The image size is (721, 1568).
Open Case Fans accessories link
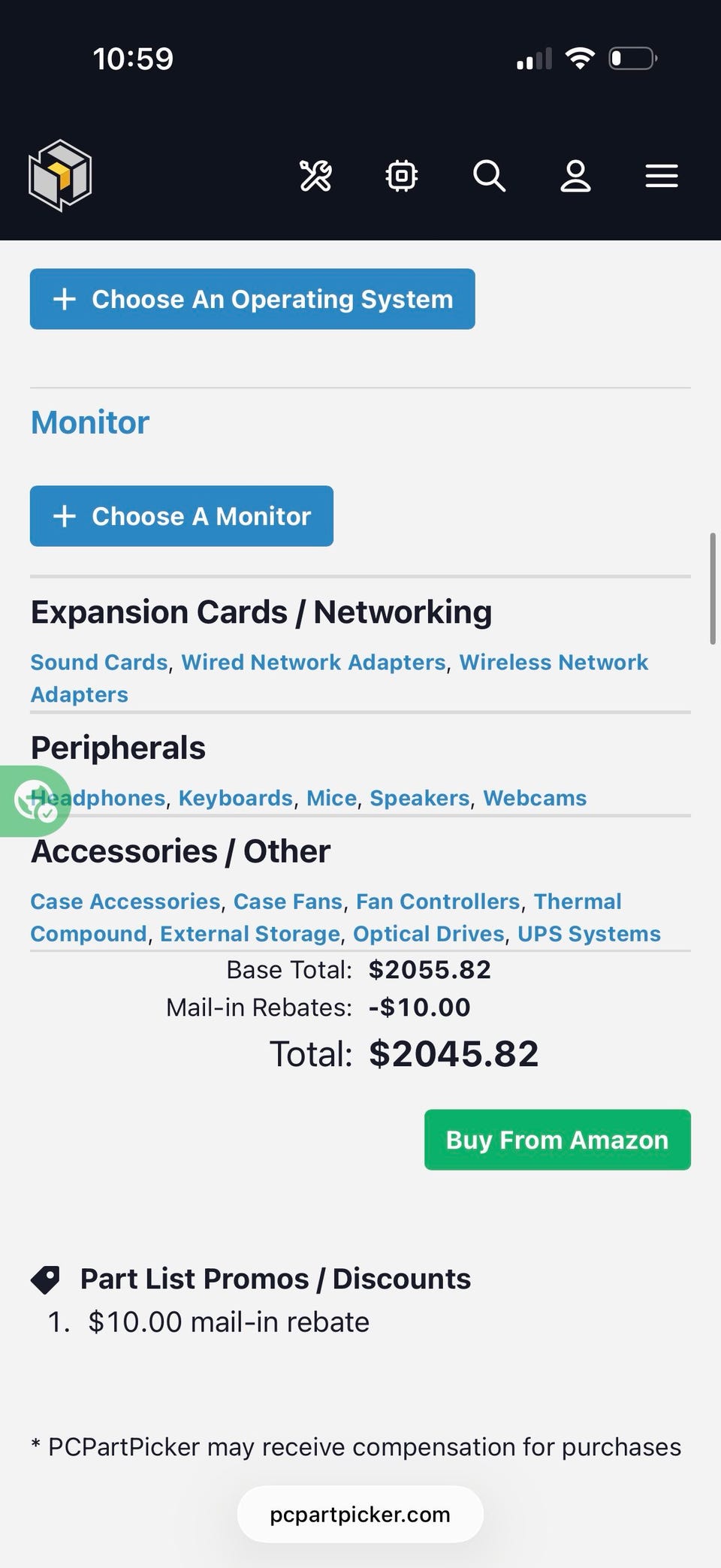tap(288, 901)
